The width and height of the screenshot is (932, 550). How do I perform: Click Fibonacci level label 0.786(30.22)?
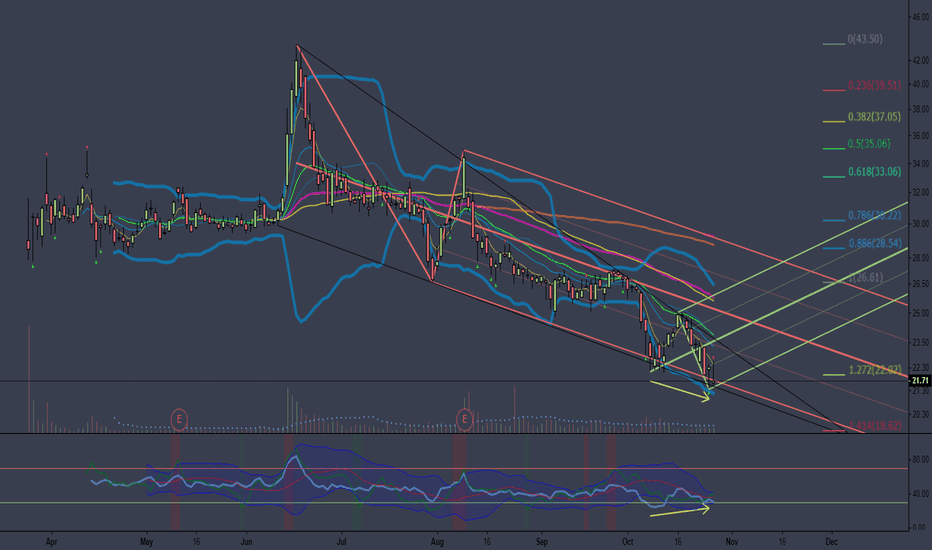coord(874,215)
